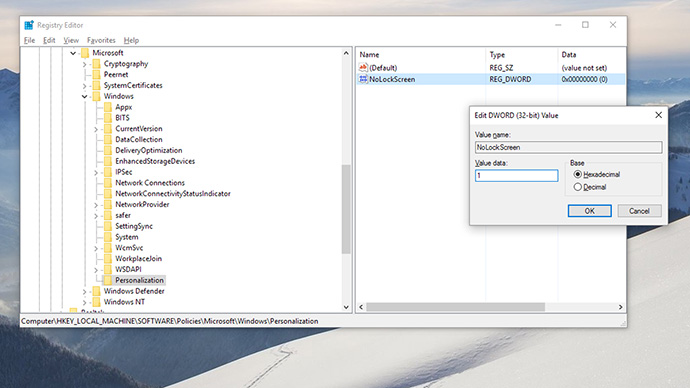Click the CurrentVersion folder icon
The image size is (690, 388).
108,129
